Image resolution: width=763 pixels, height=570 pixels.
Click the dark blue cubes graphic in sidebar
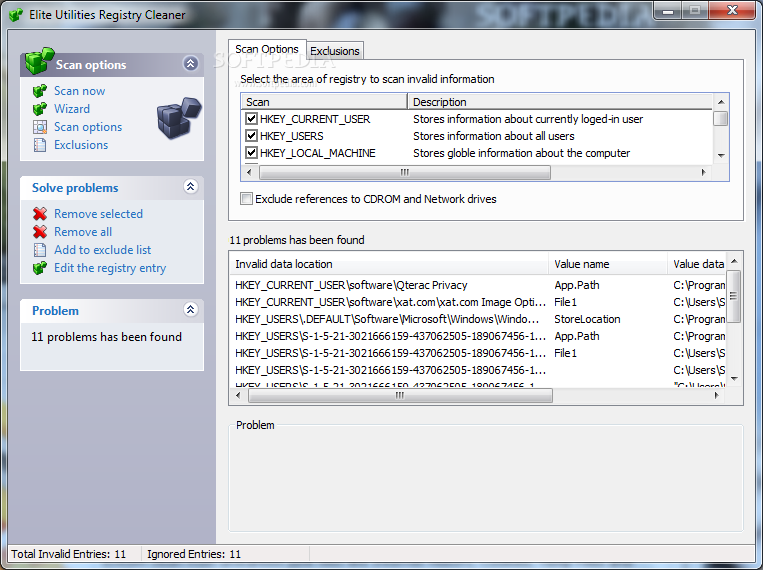coord(179,118)
